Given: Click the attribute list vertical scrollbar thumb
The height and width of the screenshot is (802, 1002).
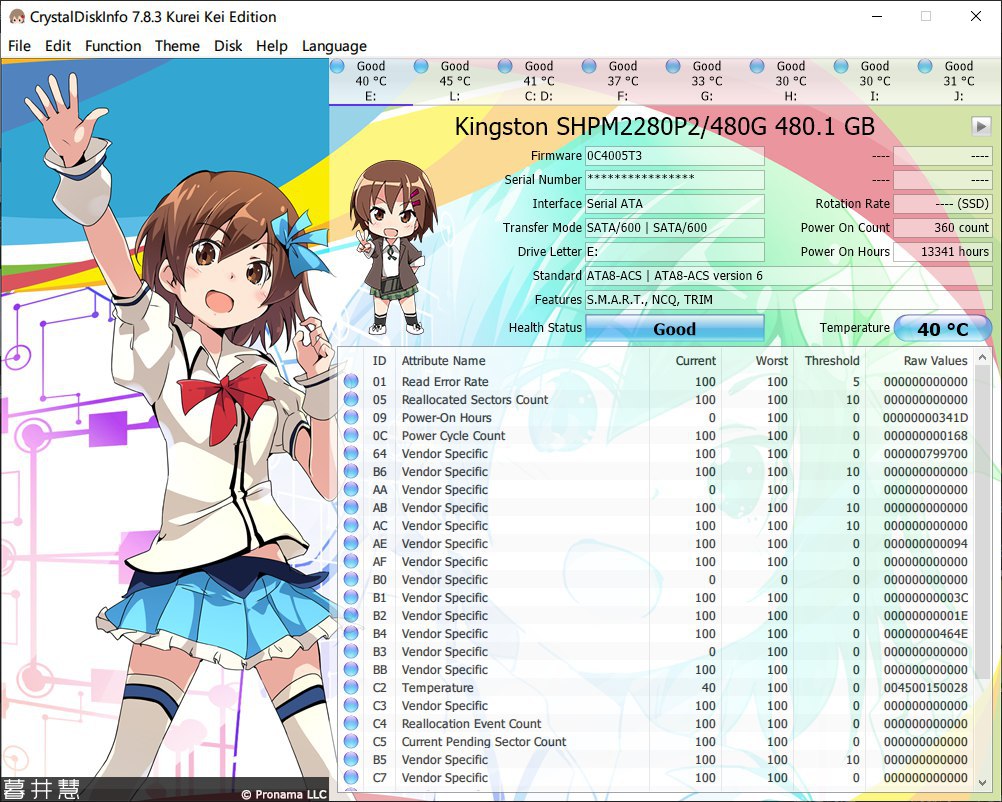Looking at the screenshot, I should [983, 524].
